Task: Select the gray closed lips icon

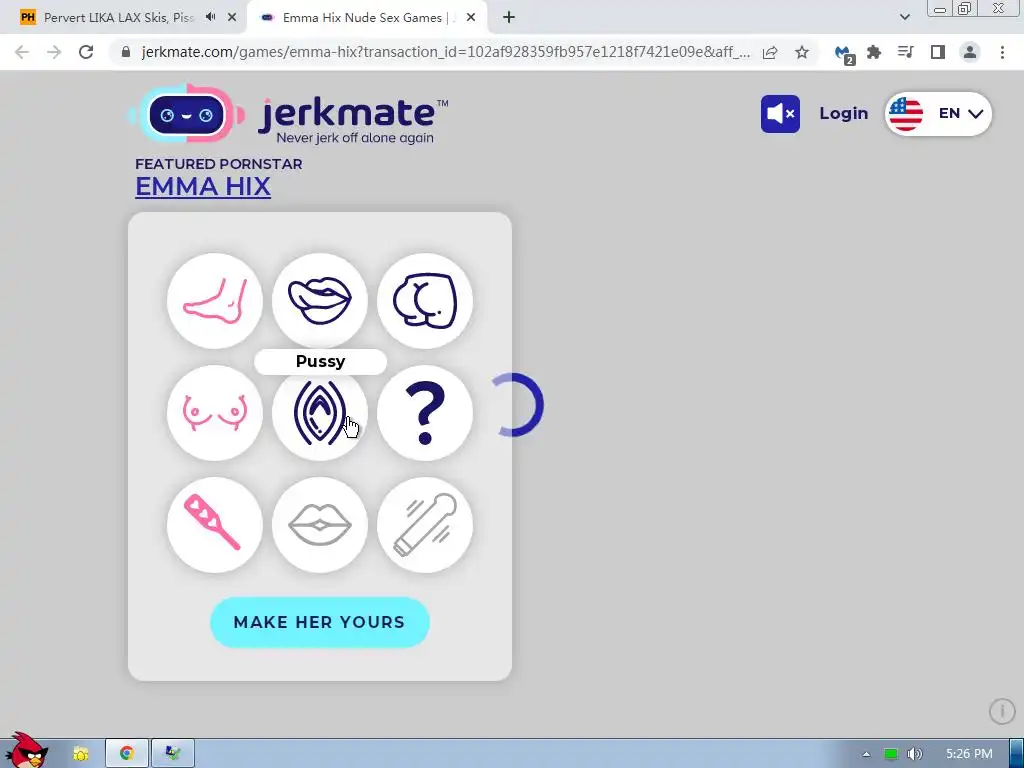Action: 320,524
